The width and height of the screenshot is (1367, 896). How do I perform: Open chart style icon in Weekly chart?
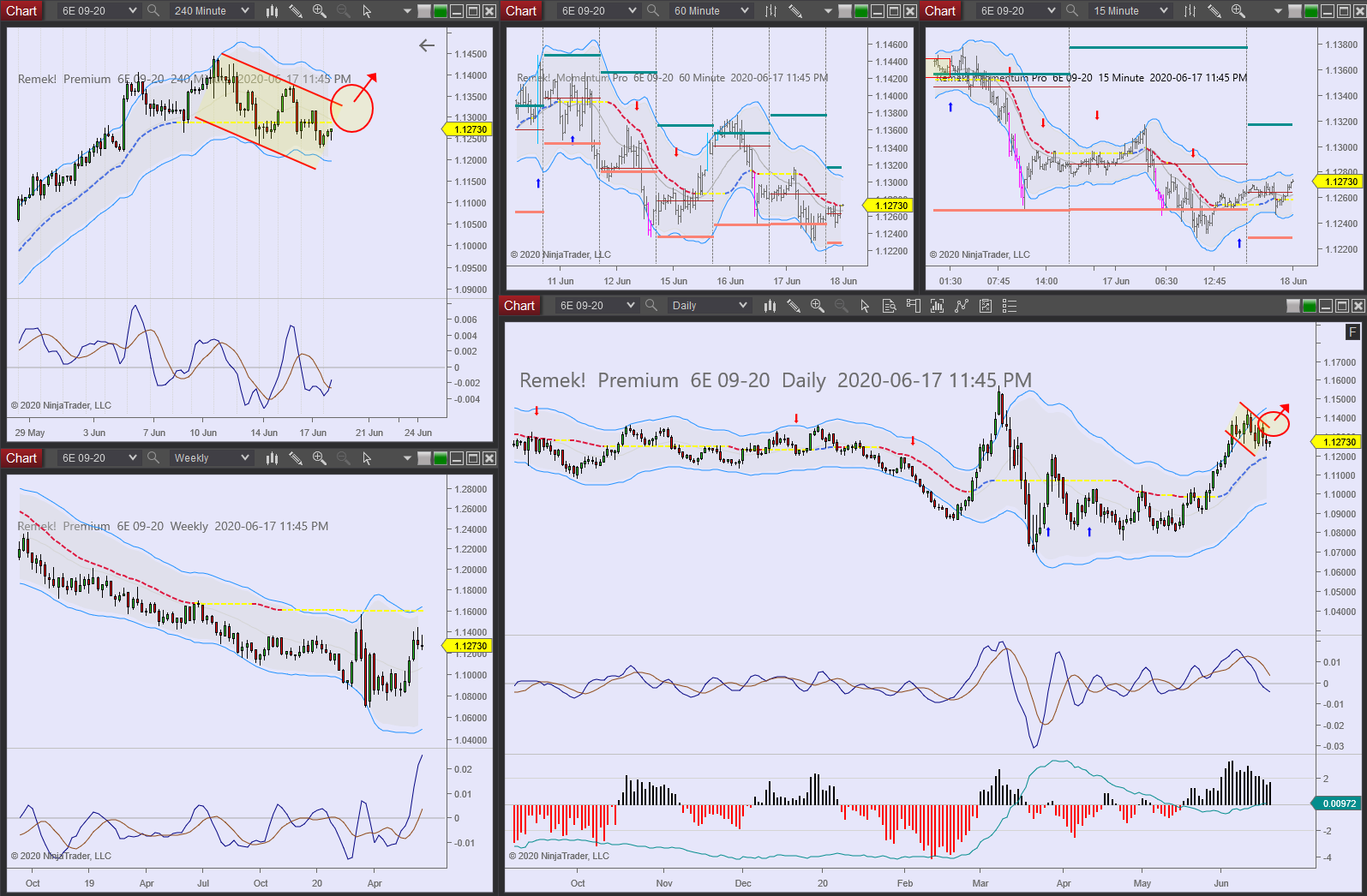click(x=272, y=458)
